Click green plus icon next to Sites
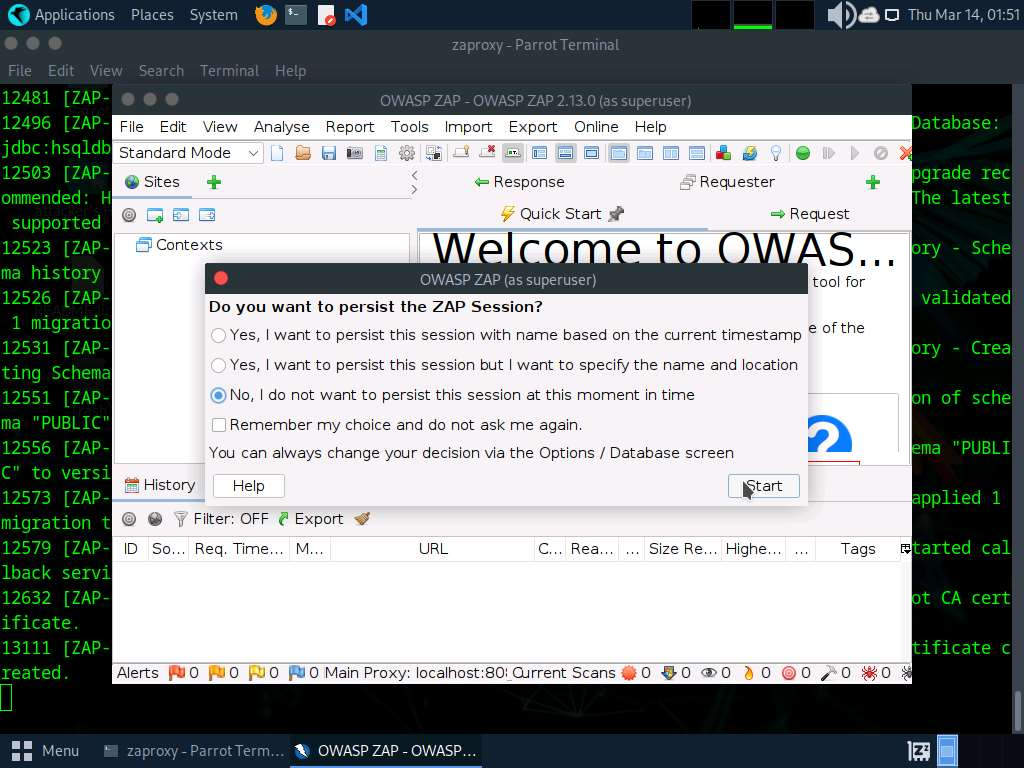The image size is (1024, 768). coord(213,182)
